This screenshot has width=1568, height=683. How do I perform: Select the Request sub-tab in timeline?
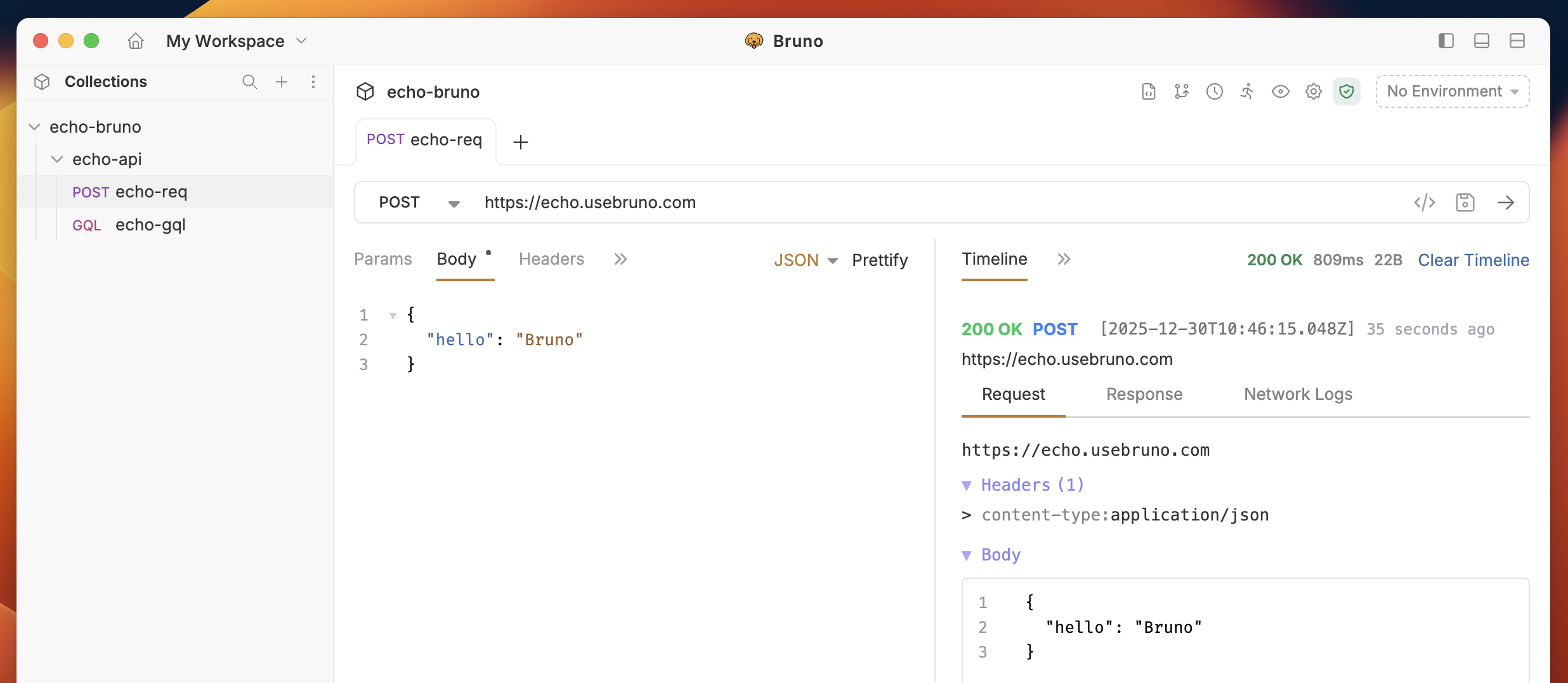(1013, 395)
